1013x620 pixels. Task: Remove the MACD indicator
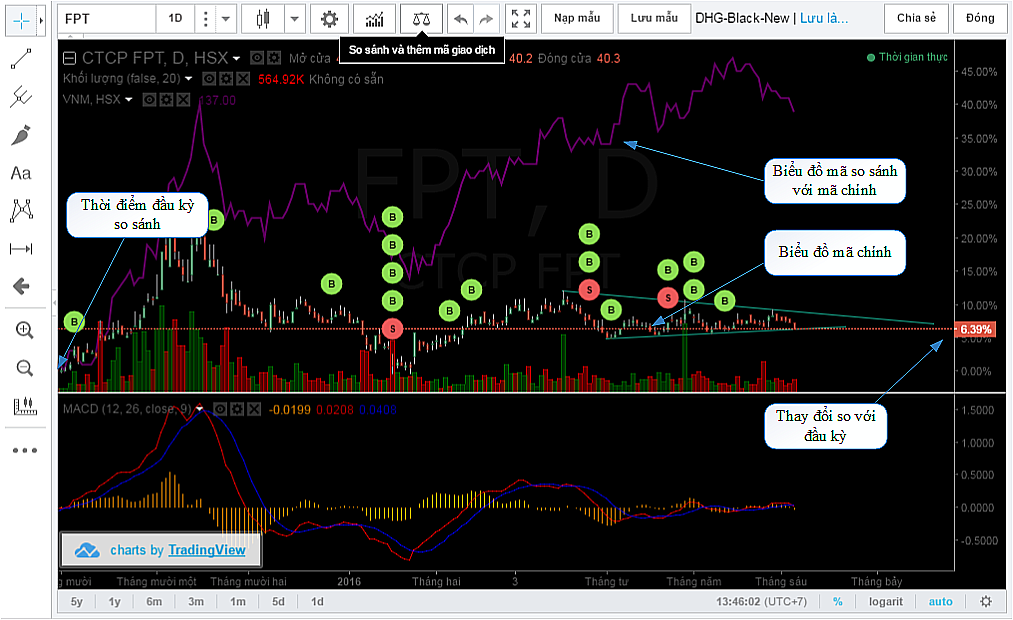pyautogui.click(x=254, y=409)
